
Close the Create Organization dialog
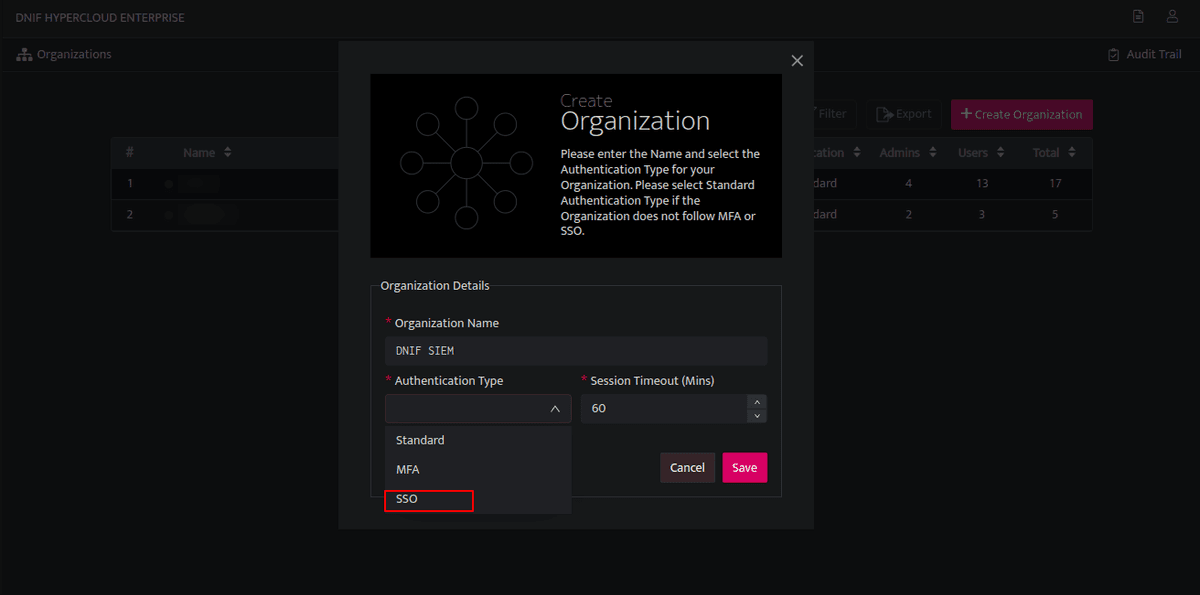(797, 61)
